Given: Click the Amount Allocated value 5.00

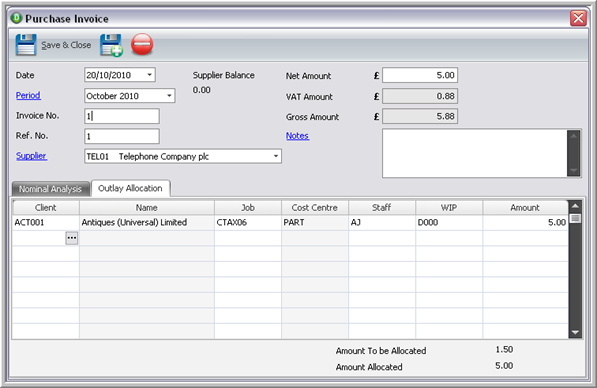Looking at the screenshot, I should click(x=504, y=366).
